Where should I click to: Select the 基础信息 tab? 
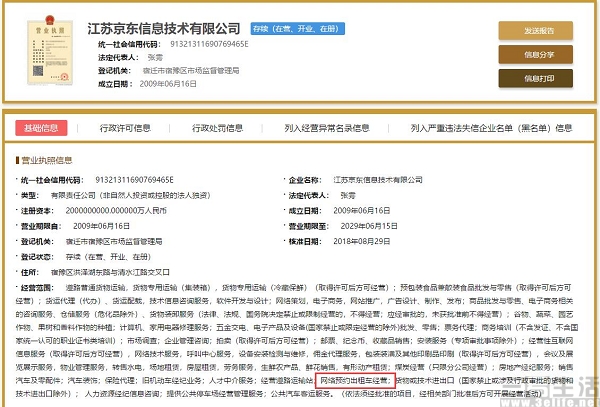[x=41, y=128]
